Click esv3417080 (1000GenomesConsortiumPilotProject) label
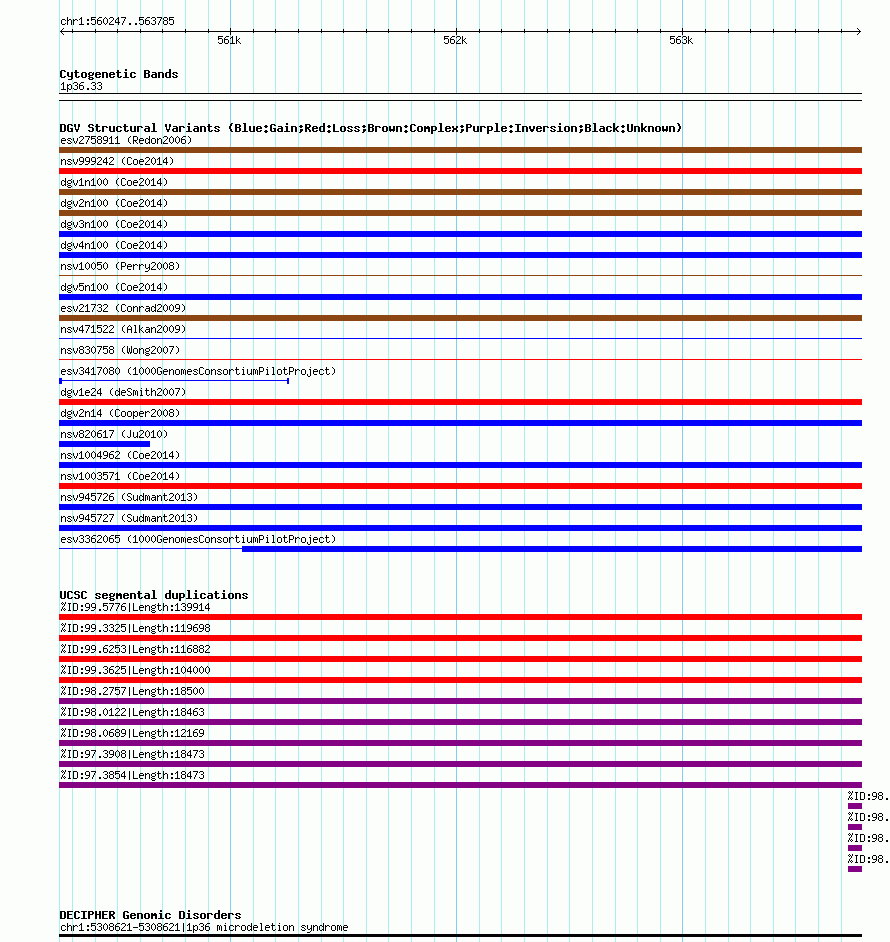 pos(198,371)
